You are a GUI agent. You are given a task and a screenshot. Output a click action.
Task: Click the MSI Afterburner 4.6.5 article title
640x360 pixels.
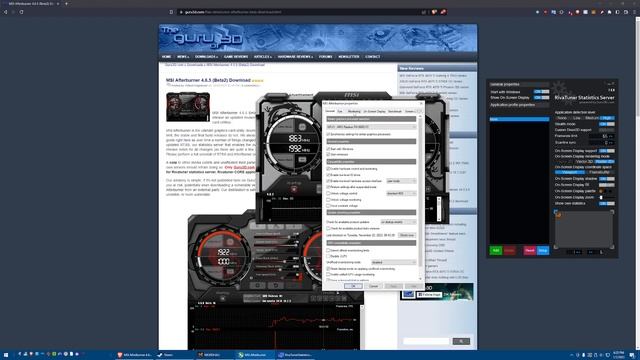pyautogui.click(x=208, y=80)
